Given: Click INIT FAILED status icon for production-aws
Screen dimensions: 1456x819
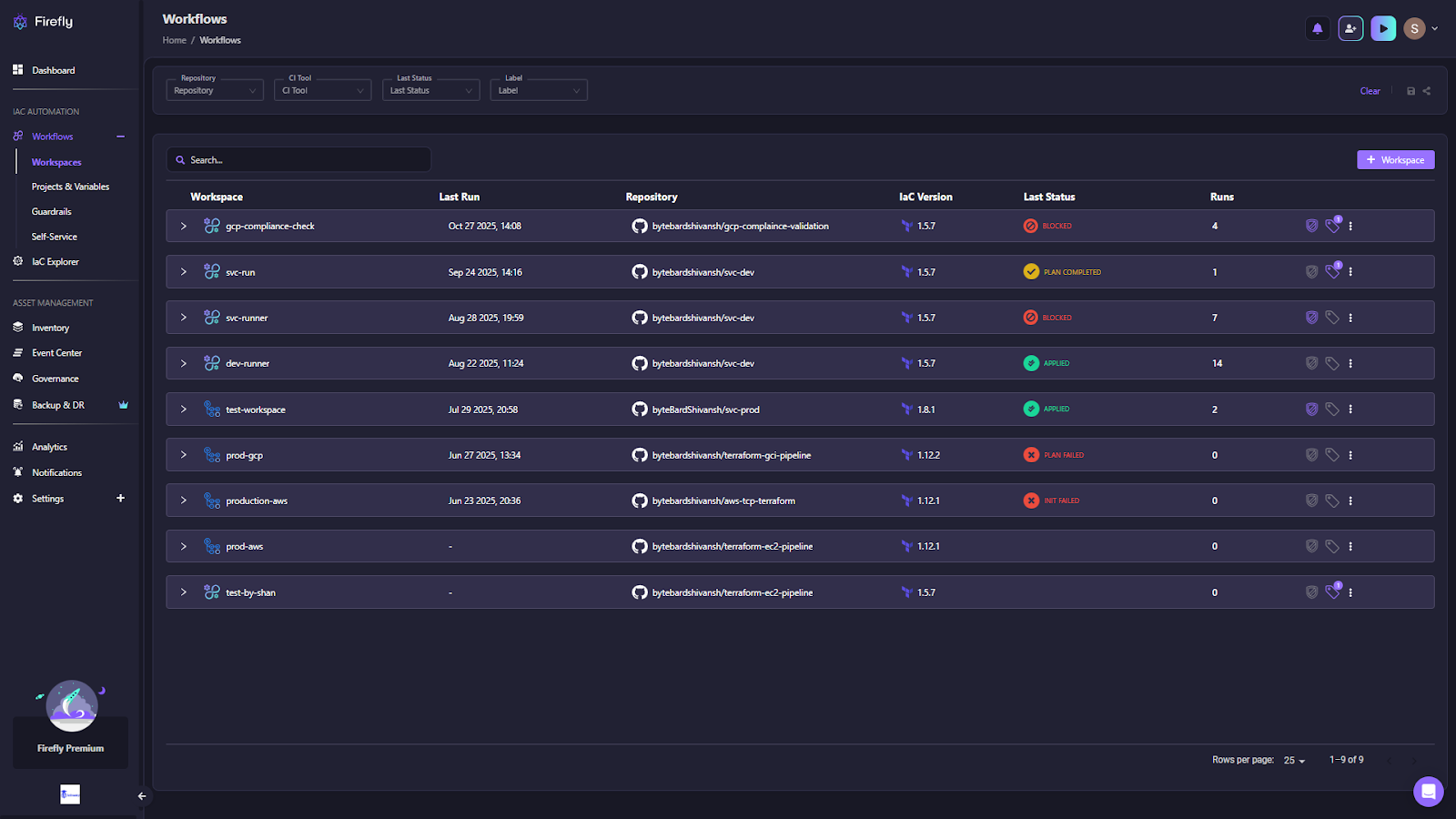Looking at the screenshot, I should pos(1031,500).
